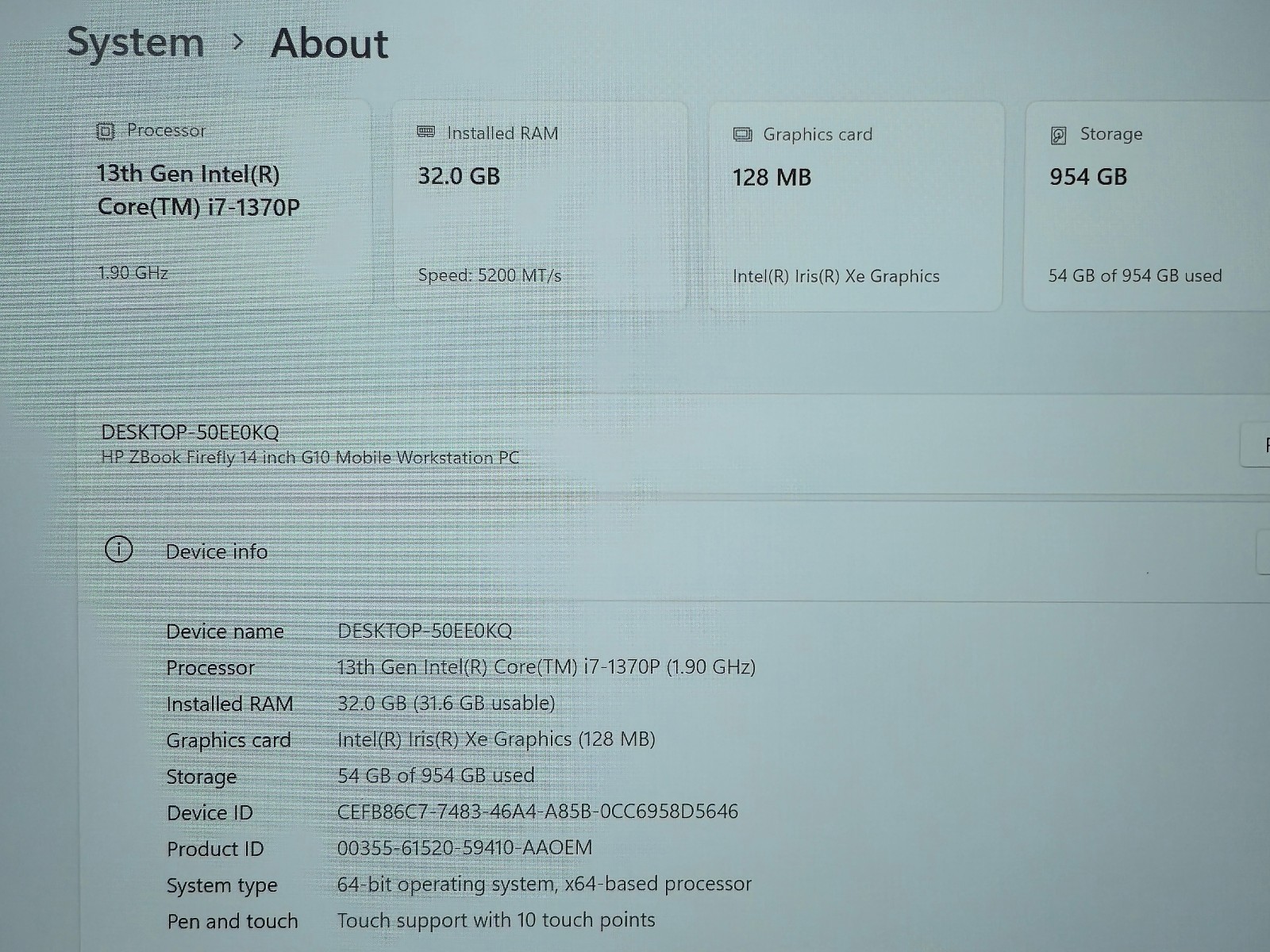The height and width of the screenshot is (952, 1270).
Task: Click the Intel(R) Iris(R) Xe Graphics (128 MB) value
Action: point(496,739)
